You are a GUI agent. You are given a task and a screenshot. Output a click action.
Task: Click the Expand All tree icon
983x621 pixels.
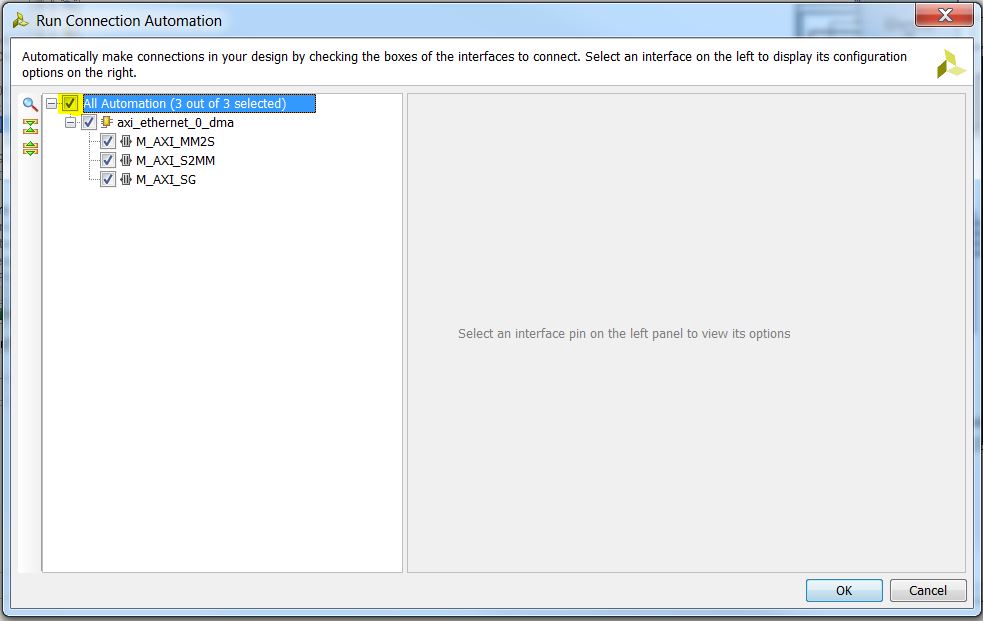coord(30,149)
